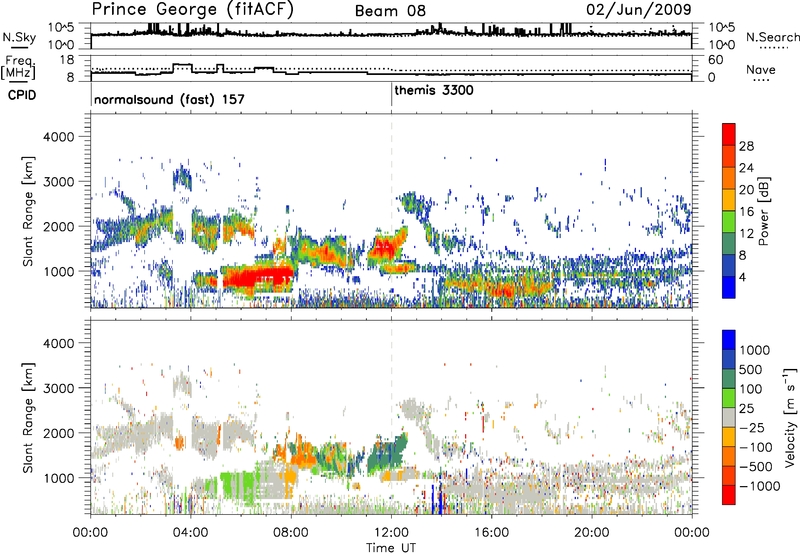Click the "Prince George (fitACF)" plot title
Image resolution: width=800 pixels, height=554 pixels.
(x=193, y=10)
